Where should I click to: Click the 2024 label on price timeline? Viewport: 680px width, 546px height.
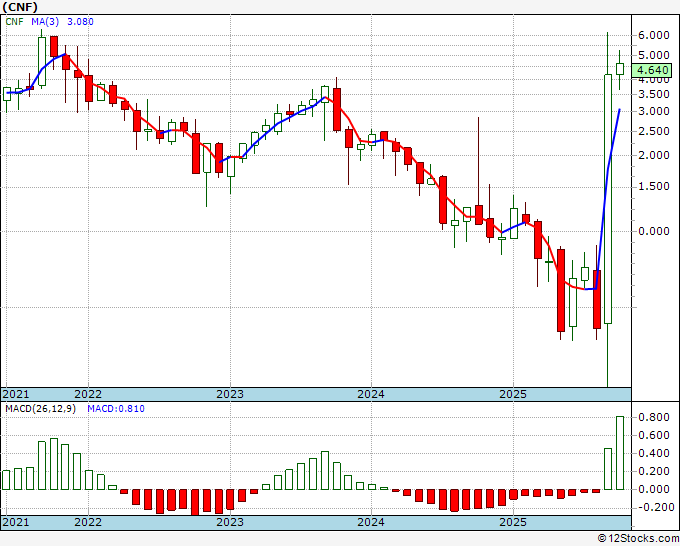[x=371, y=394]
